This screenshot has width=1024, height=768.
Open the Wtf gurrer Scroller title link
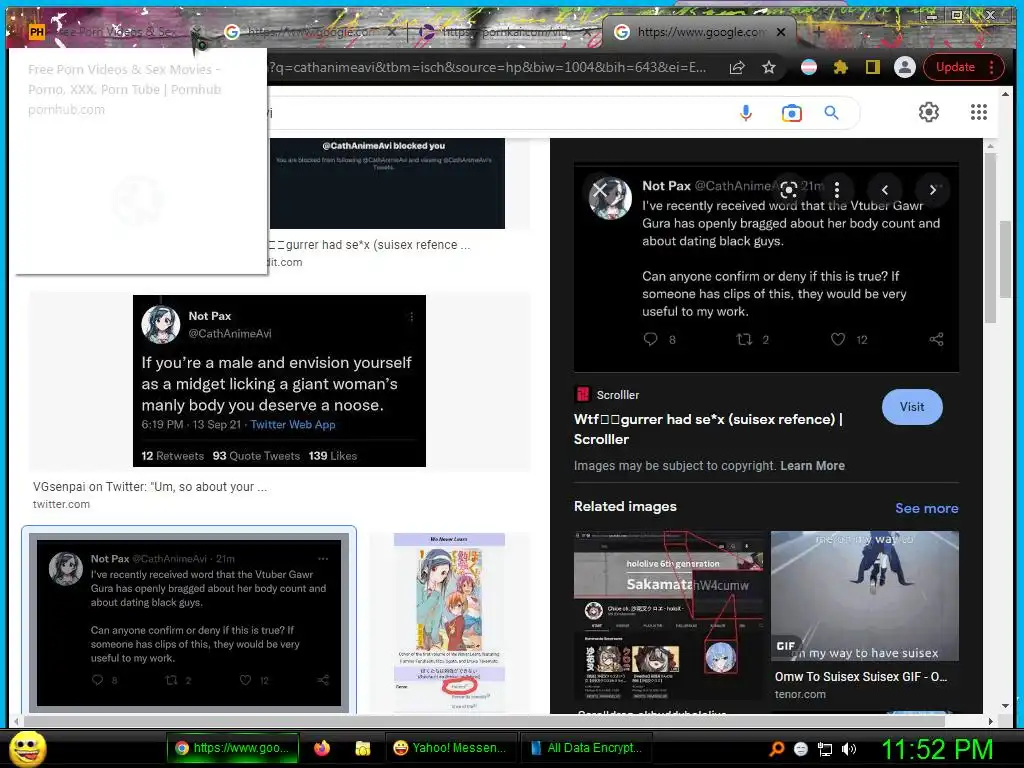[x=709, y=429]
